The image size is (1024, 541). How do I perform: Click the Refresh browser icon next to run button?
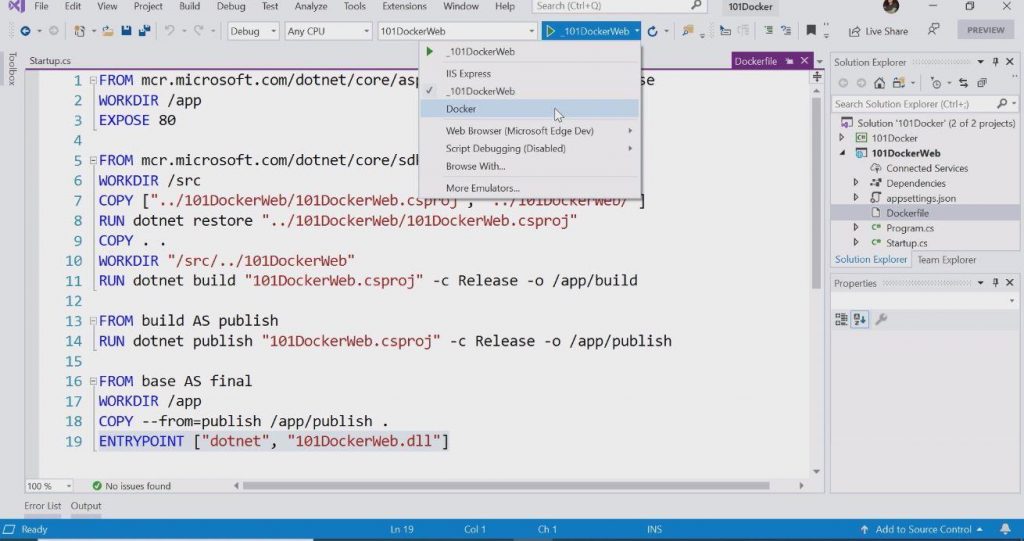652,31
